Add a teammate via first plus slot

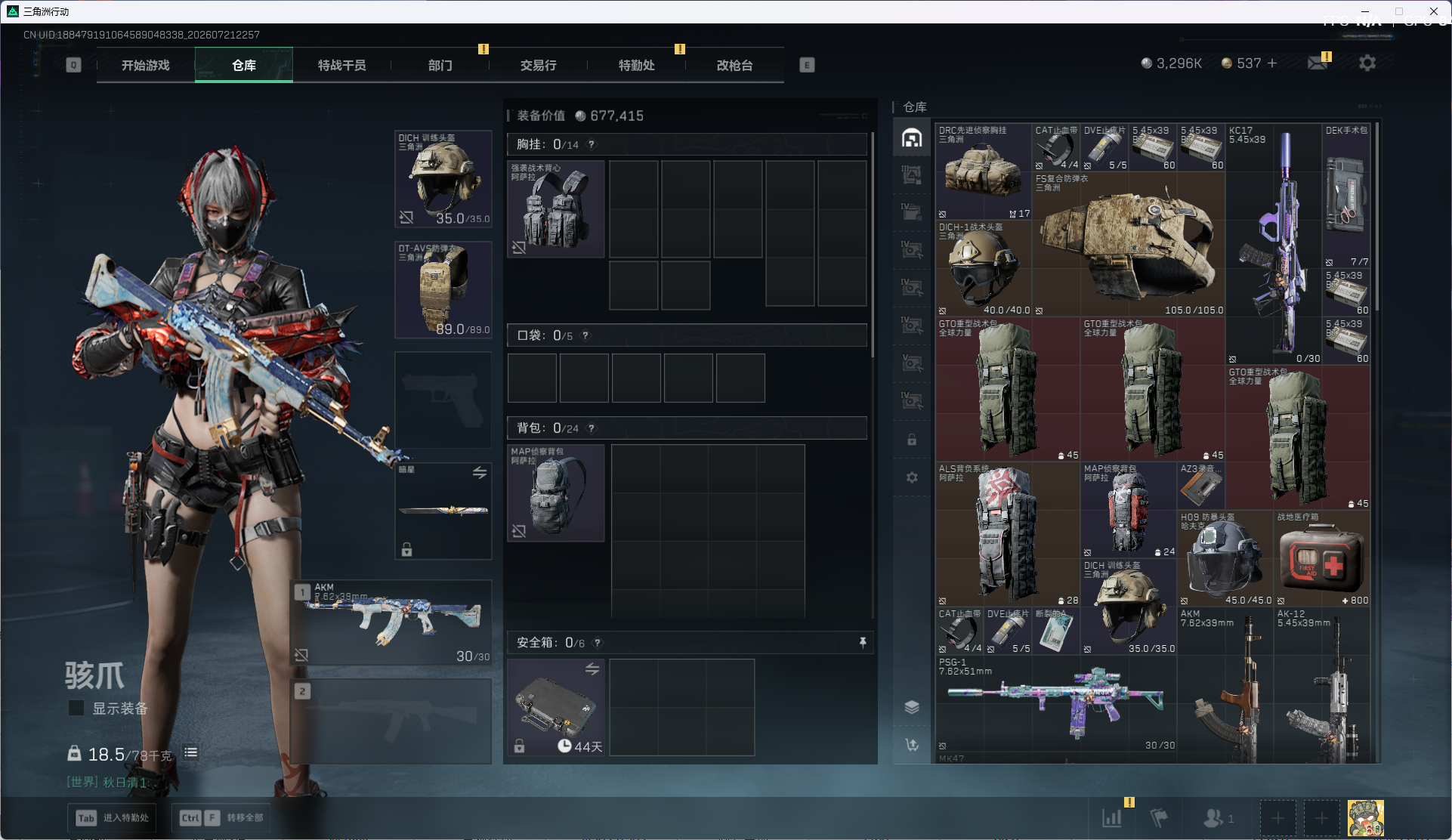coord(1277,818)
